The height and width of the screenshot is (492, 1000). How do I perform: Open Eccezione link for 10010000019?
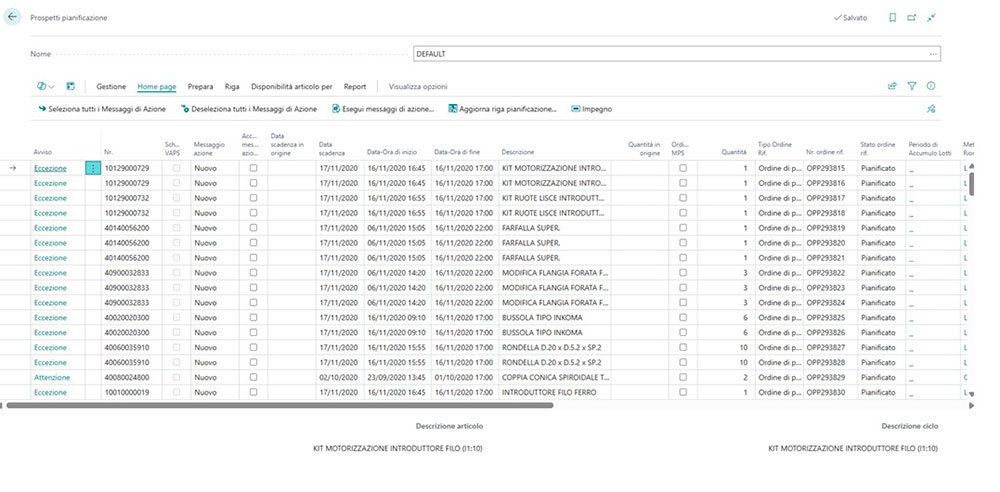click(50, 392)
